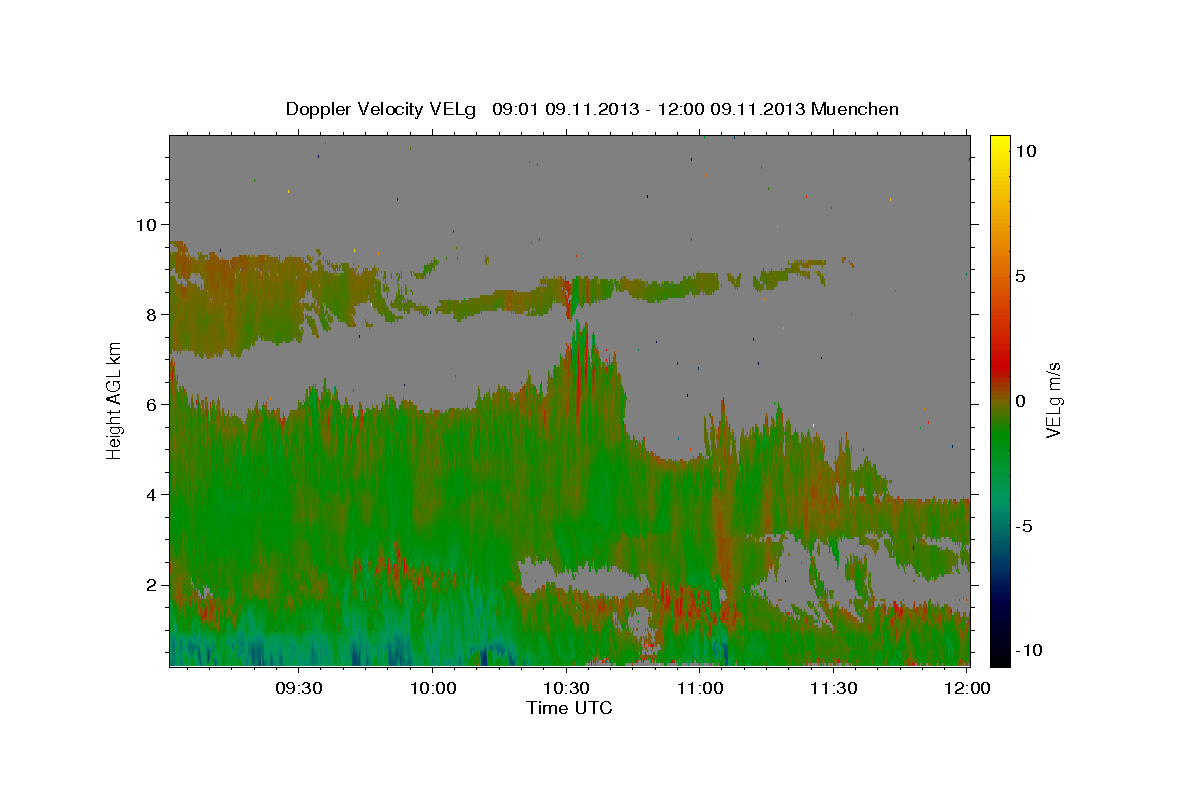Viewport: 1200px width, 800px height.
Task: Click the 11:30 time tick label
Action: pyautogui.click(x=833, y=689)
